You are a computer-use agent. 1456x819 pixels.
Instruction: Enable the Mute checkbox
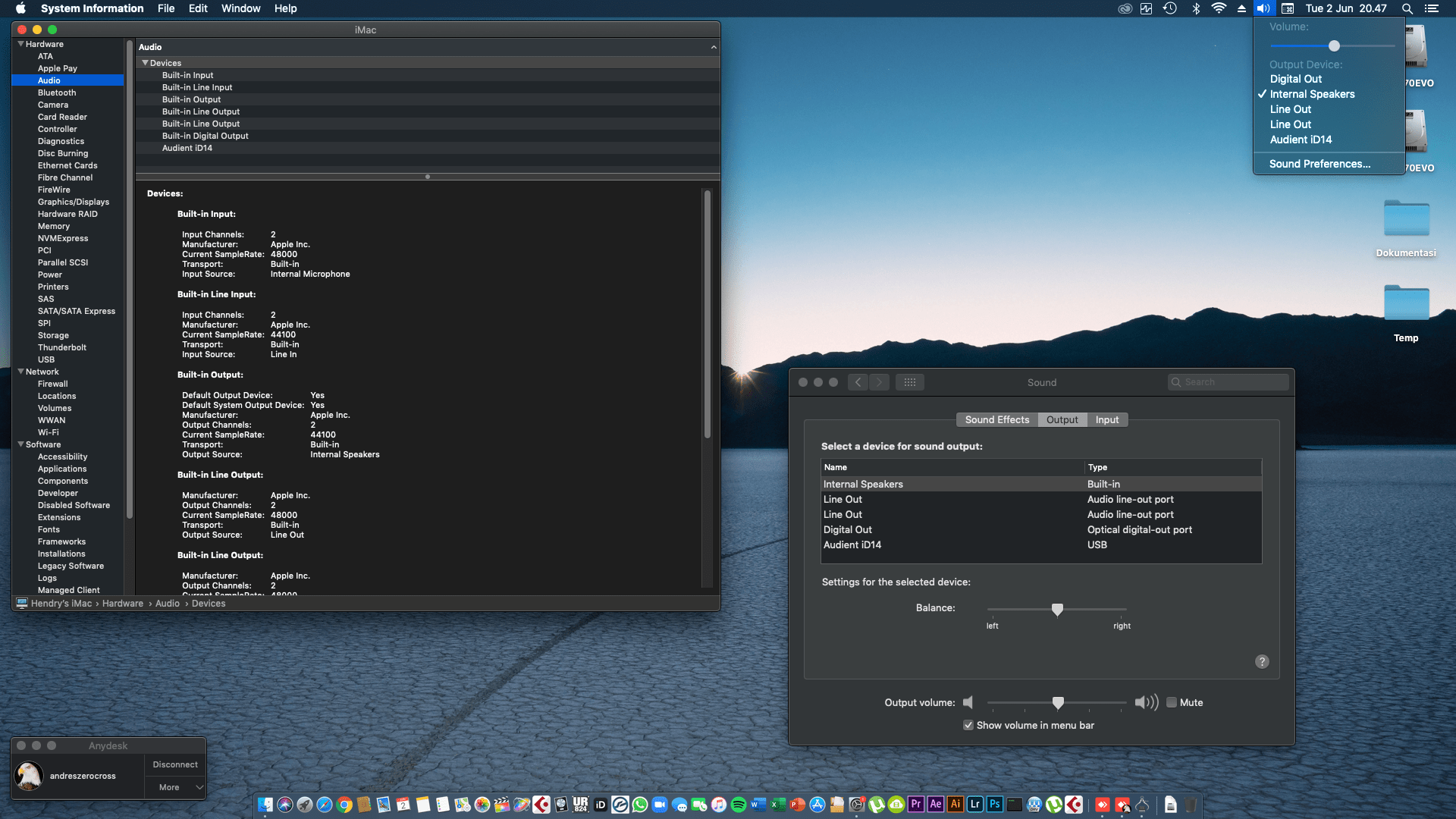1172,702
